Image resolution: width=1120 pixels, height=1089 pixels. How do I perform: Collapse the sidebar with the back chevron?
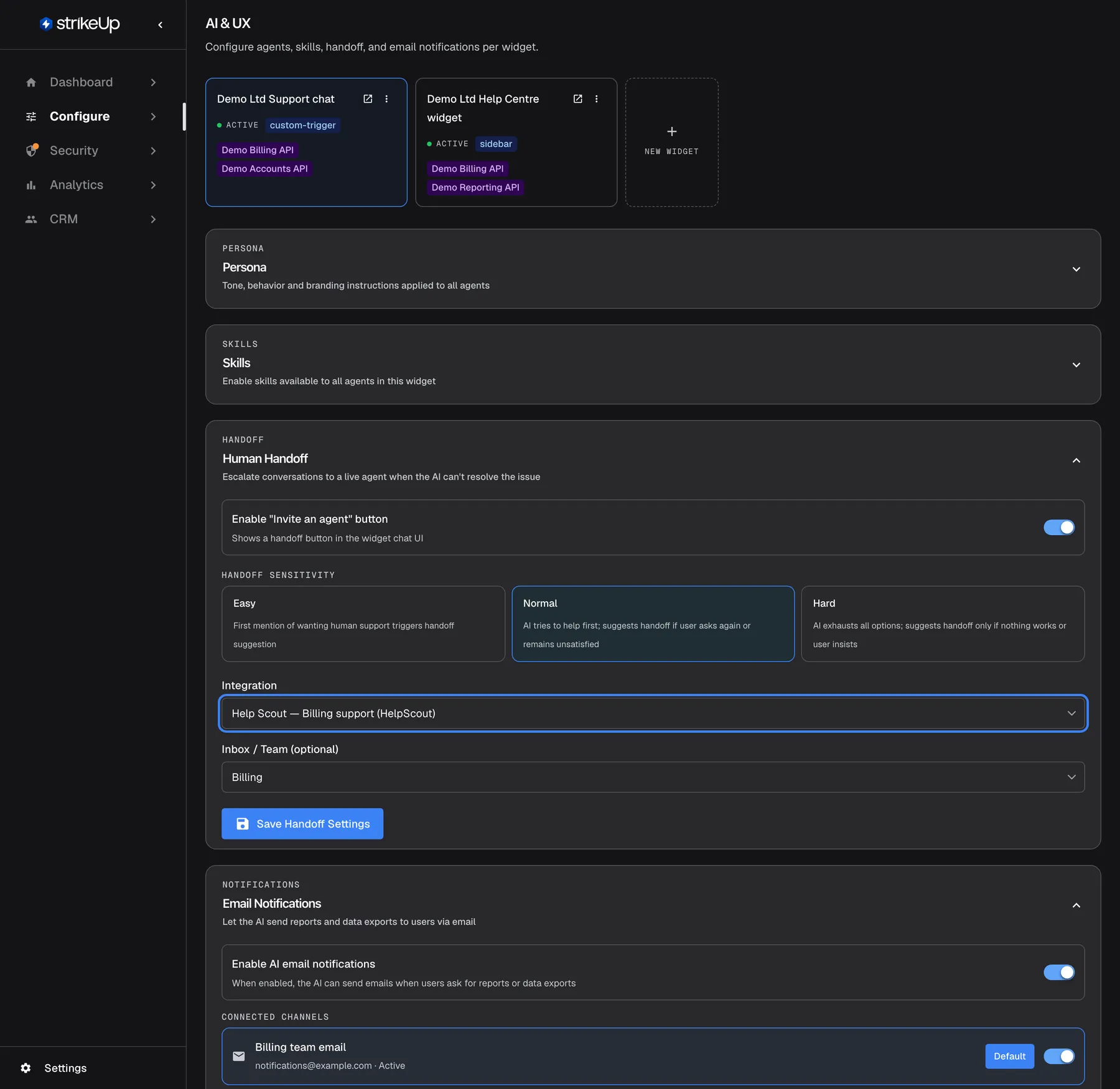161,25
